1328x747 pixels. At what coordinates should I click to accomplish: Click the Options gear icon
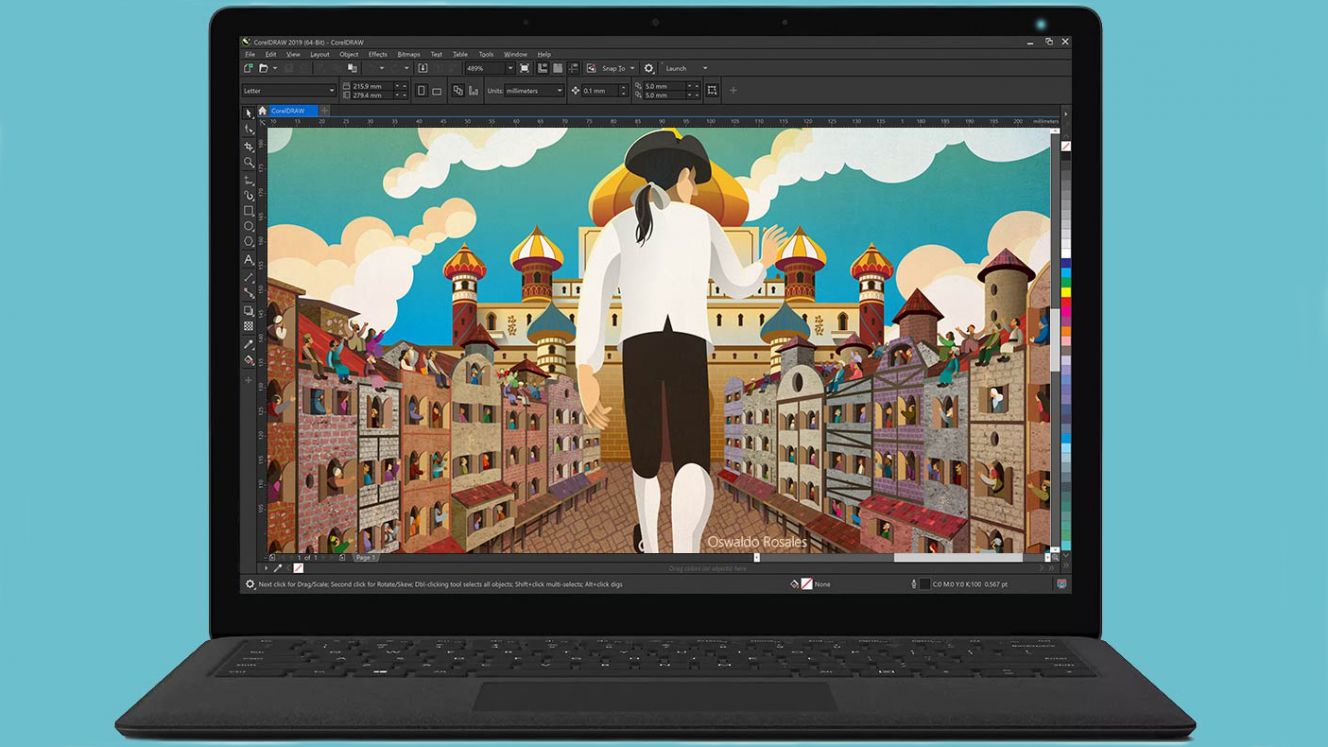point(648,68)
